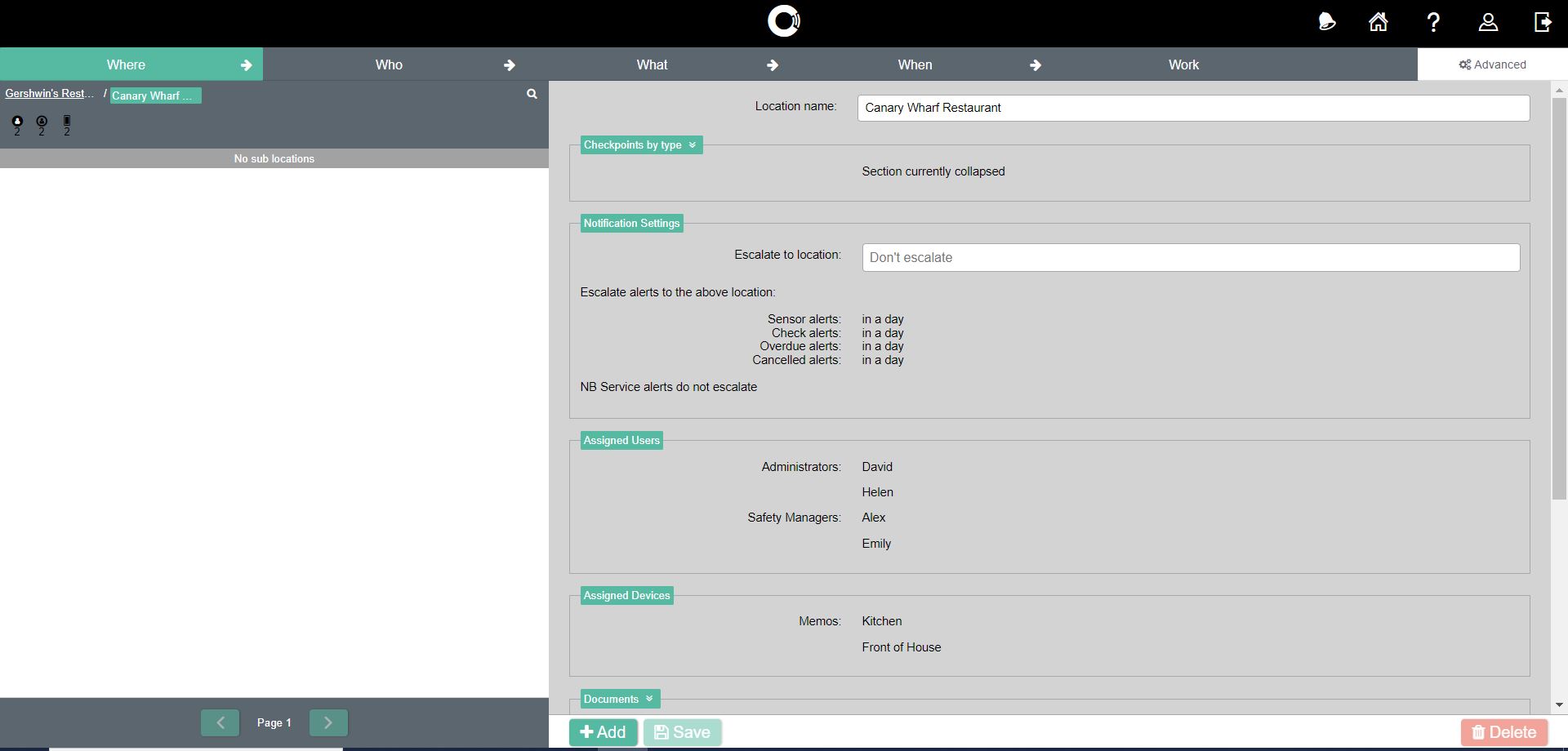The height and width of the screenshot is (751, 1568).
Task: Open the user profile icon
Action: coord(1488,22)
